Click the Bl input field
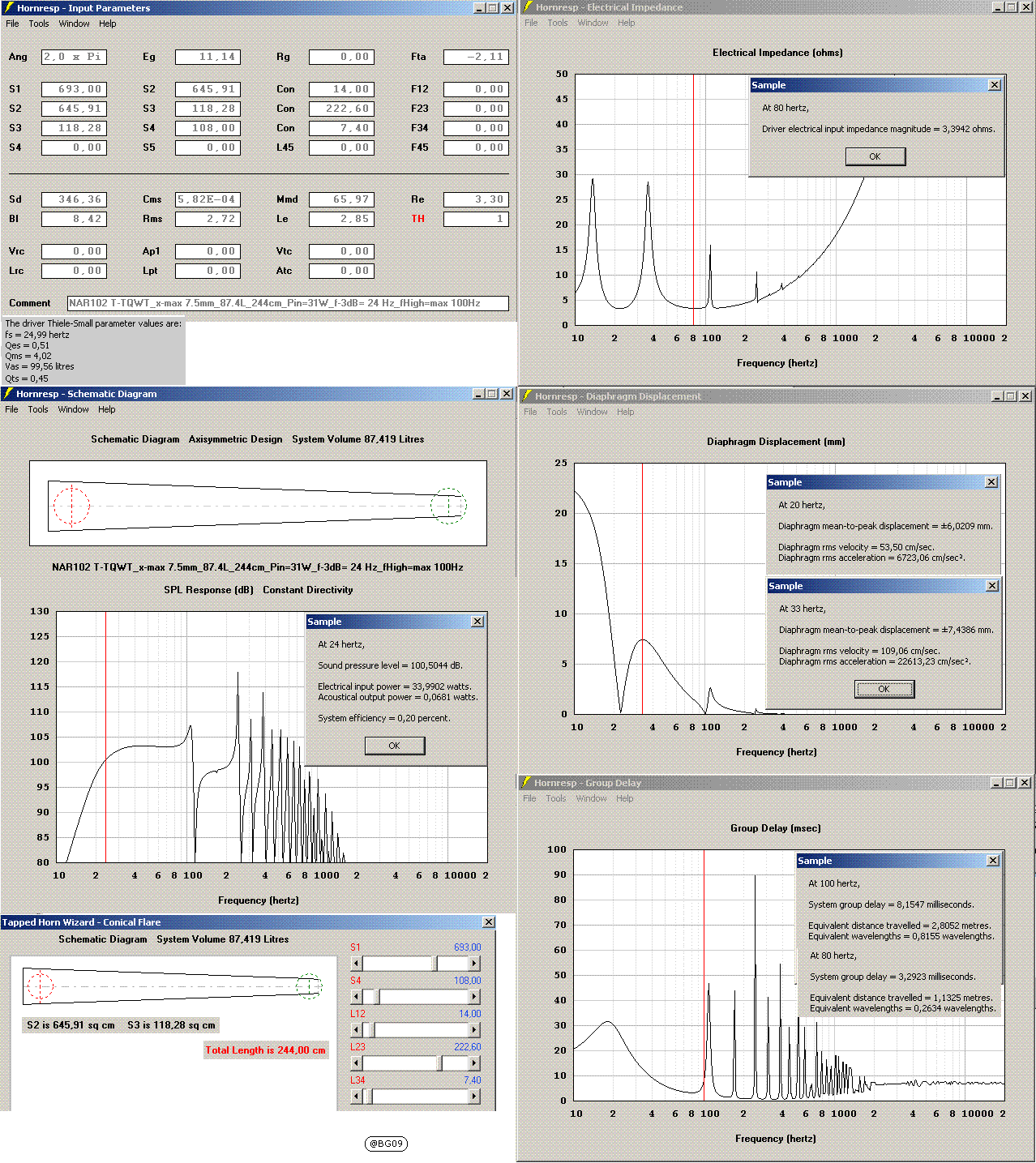 [74, 219]
